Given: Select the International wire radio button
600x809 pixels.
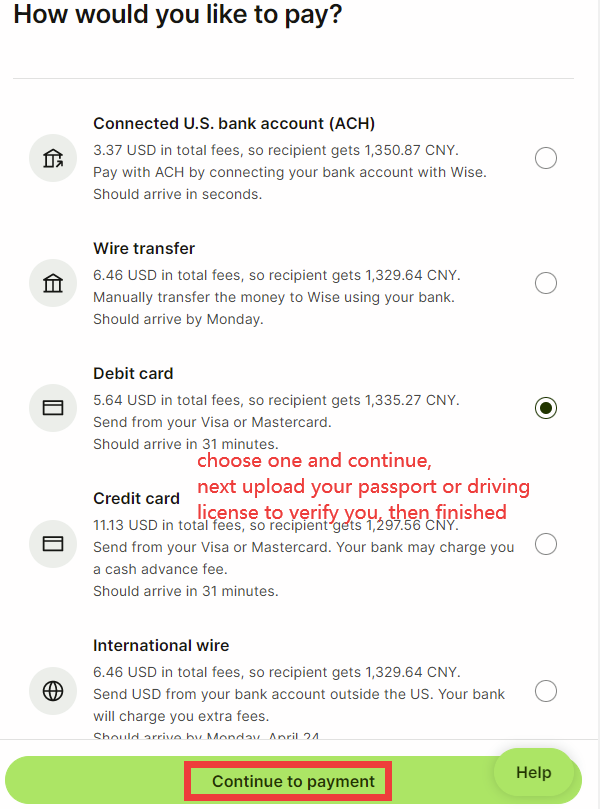Looking at the screenshot, I should (x=546, y=690).
